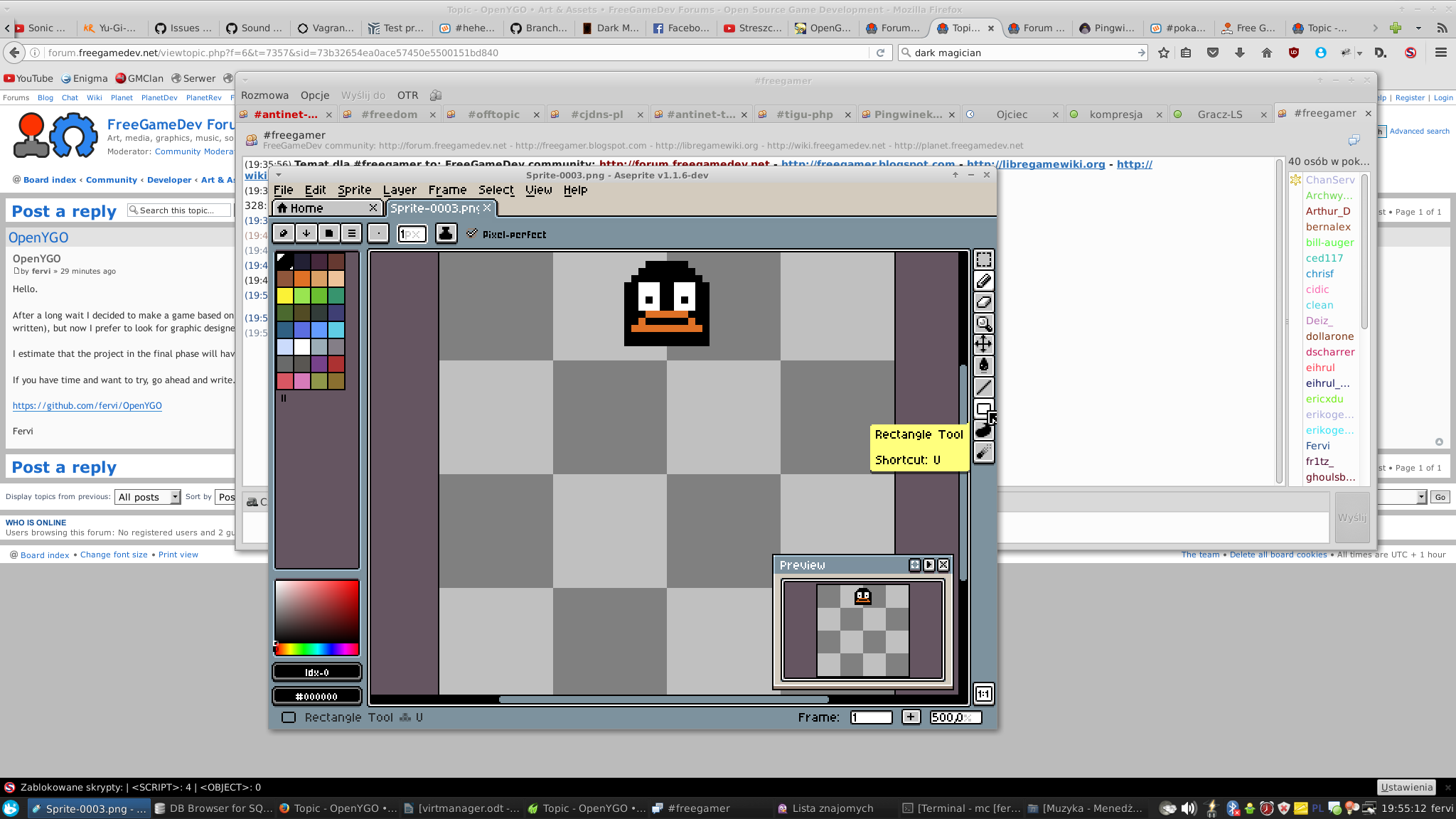The height and width of the screenshot is (819, 1456).
Task: Toggle the ink type button
Action: tap(446, 233)
